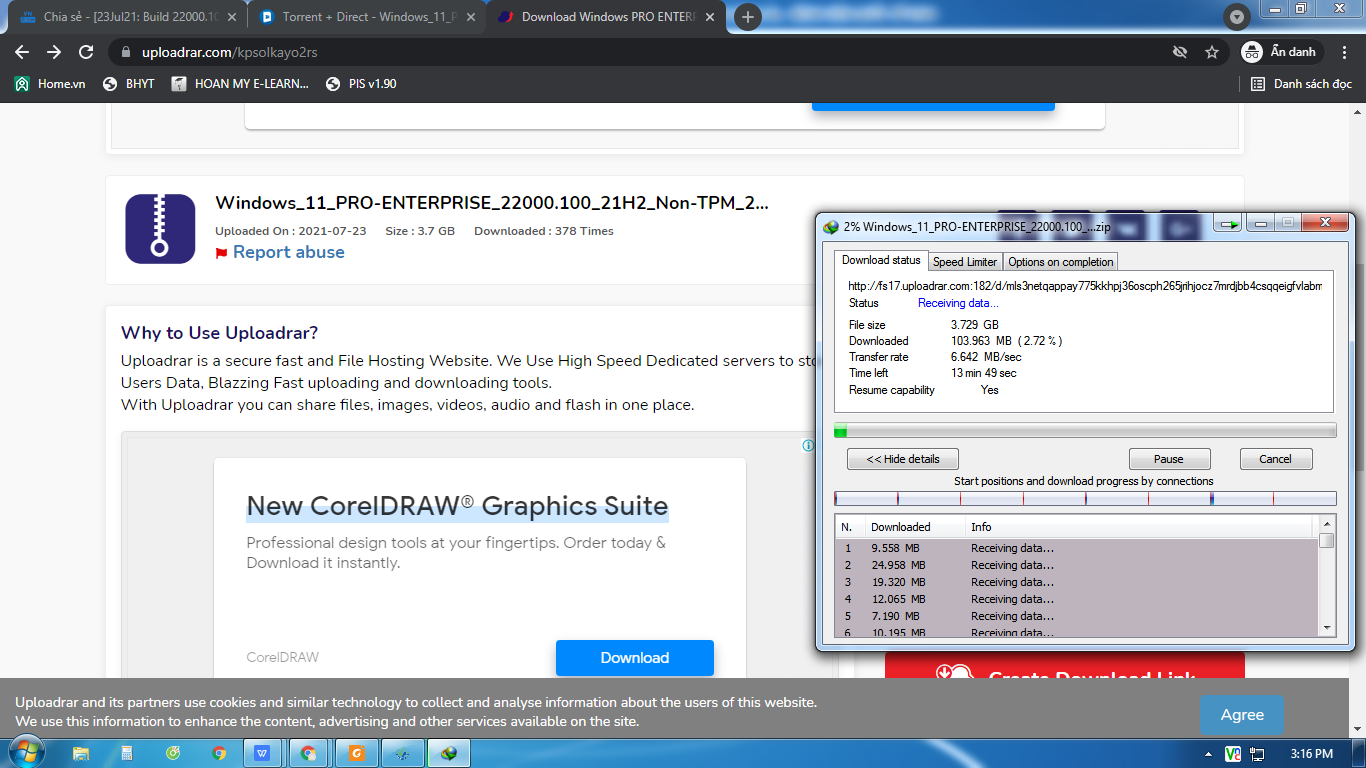Click the green download progress bar
1366x768 pixels.
click(1085, 431)
